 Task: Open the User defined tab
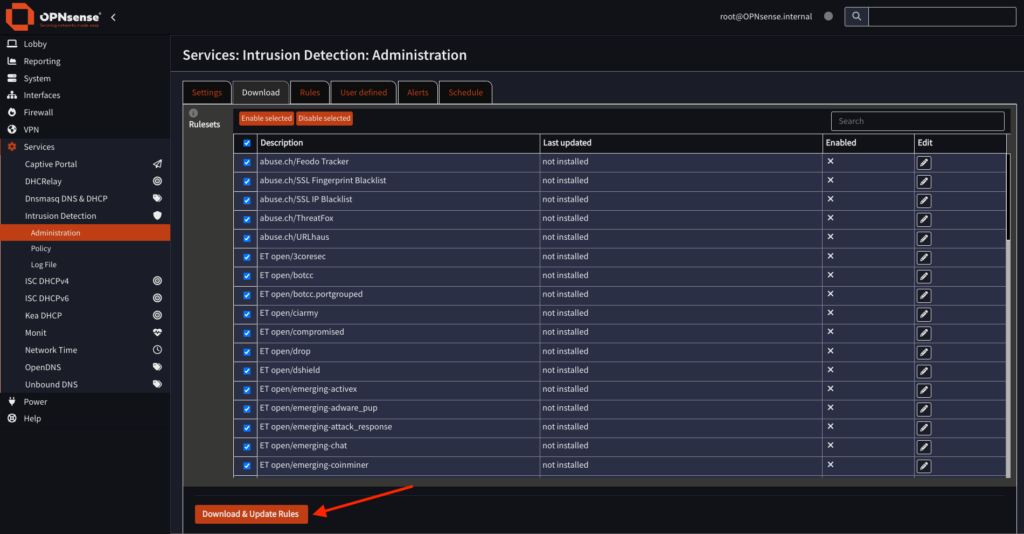coord(363,93)
